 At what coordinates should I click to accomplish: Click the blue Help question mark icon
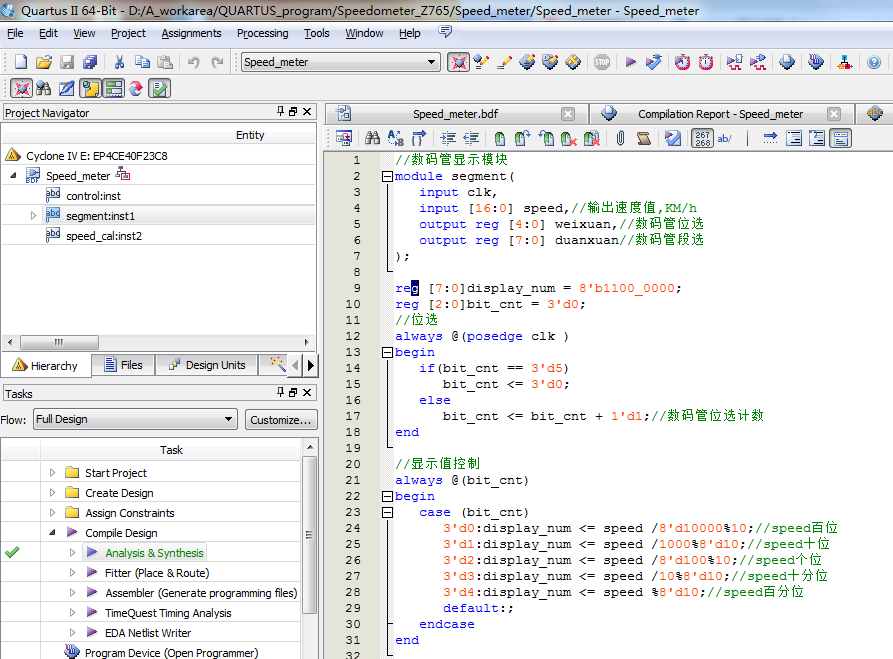pyautogui.click(x=874, y=62)
